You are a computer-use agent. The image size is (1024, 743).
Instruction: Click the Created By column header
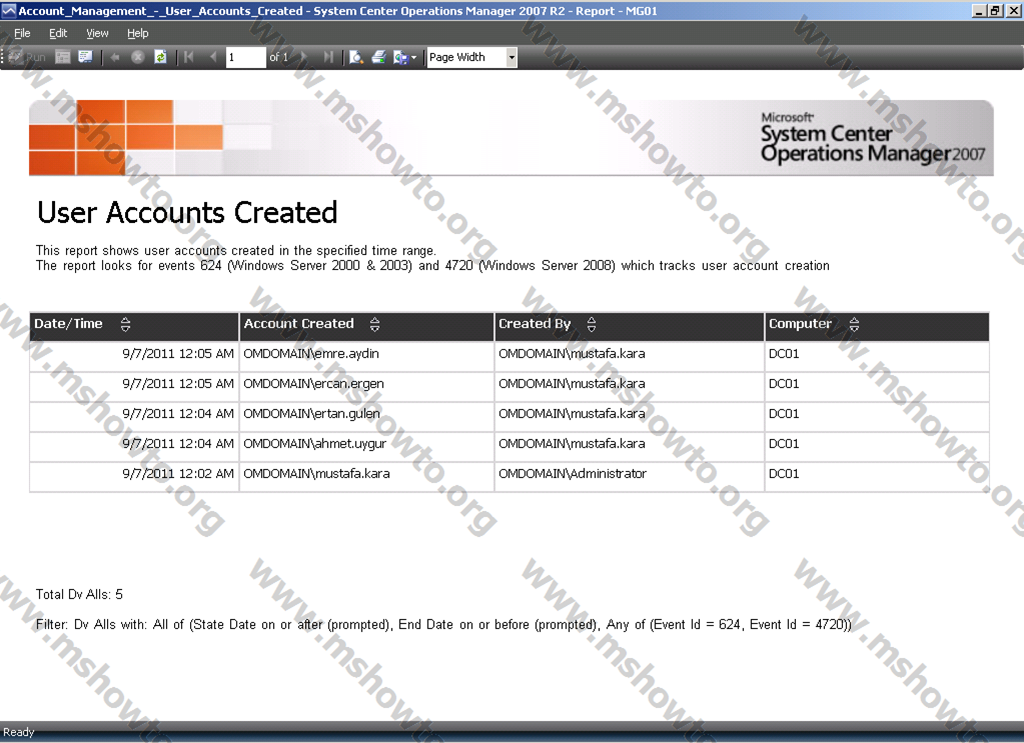(630, 326)
